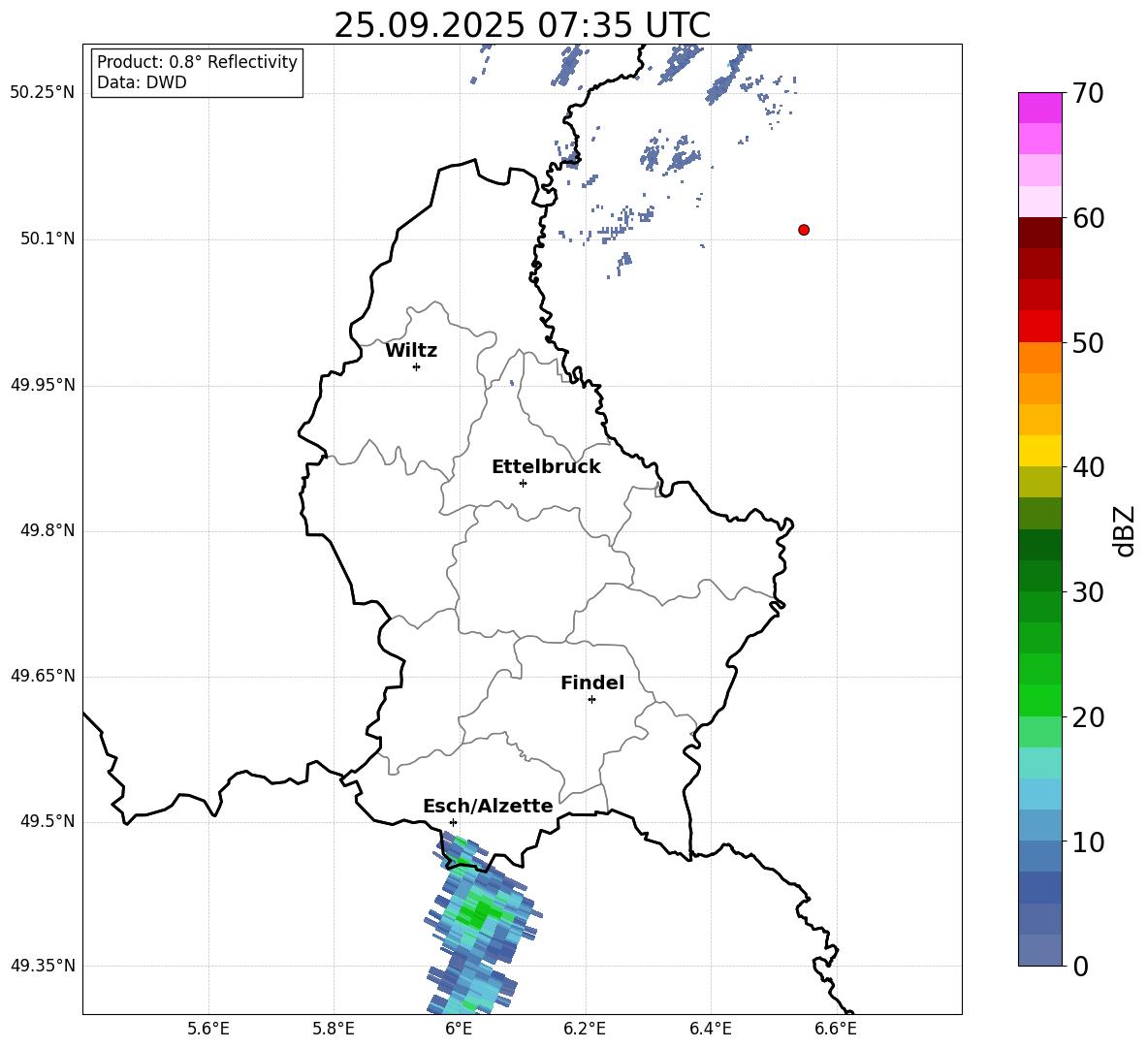Click the 6.4°E longitude label
This screenshot has width=1148, height=1048.
711,1030
